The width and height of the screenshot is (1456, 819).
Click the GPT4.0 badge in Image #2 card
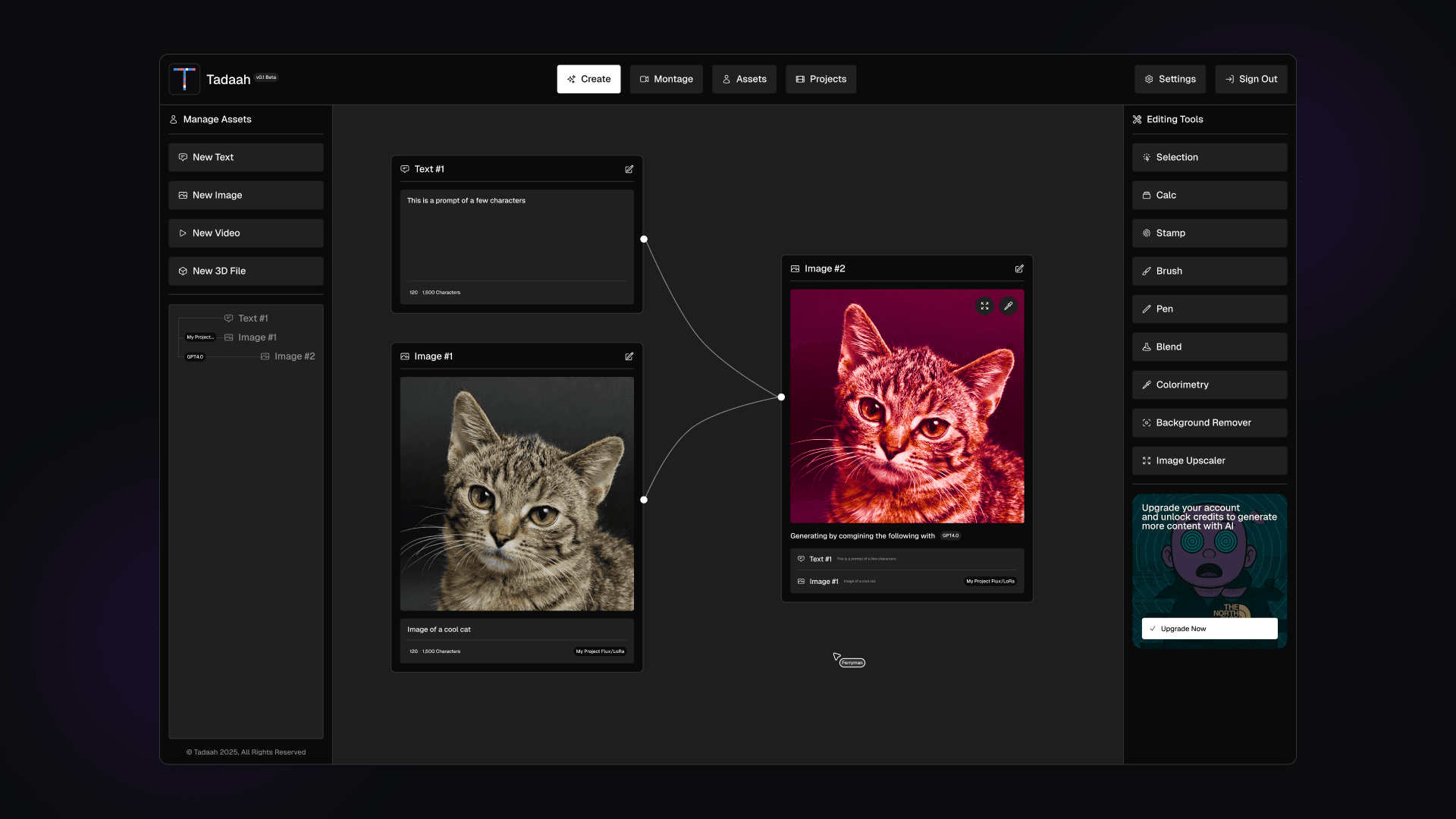[x=950, y=535]
